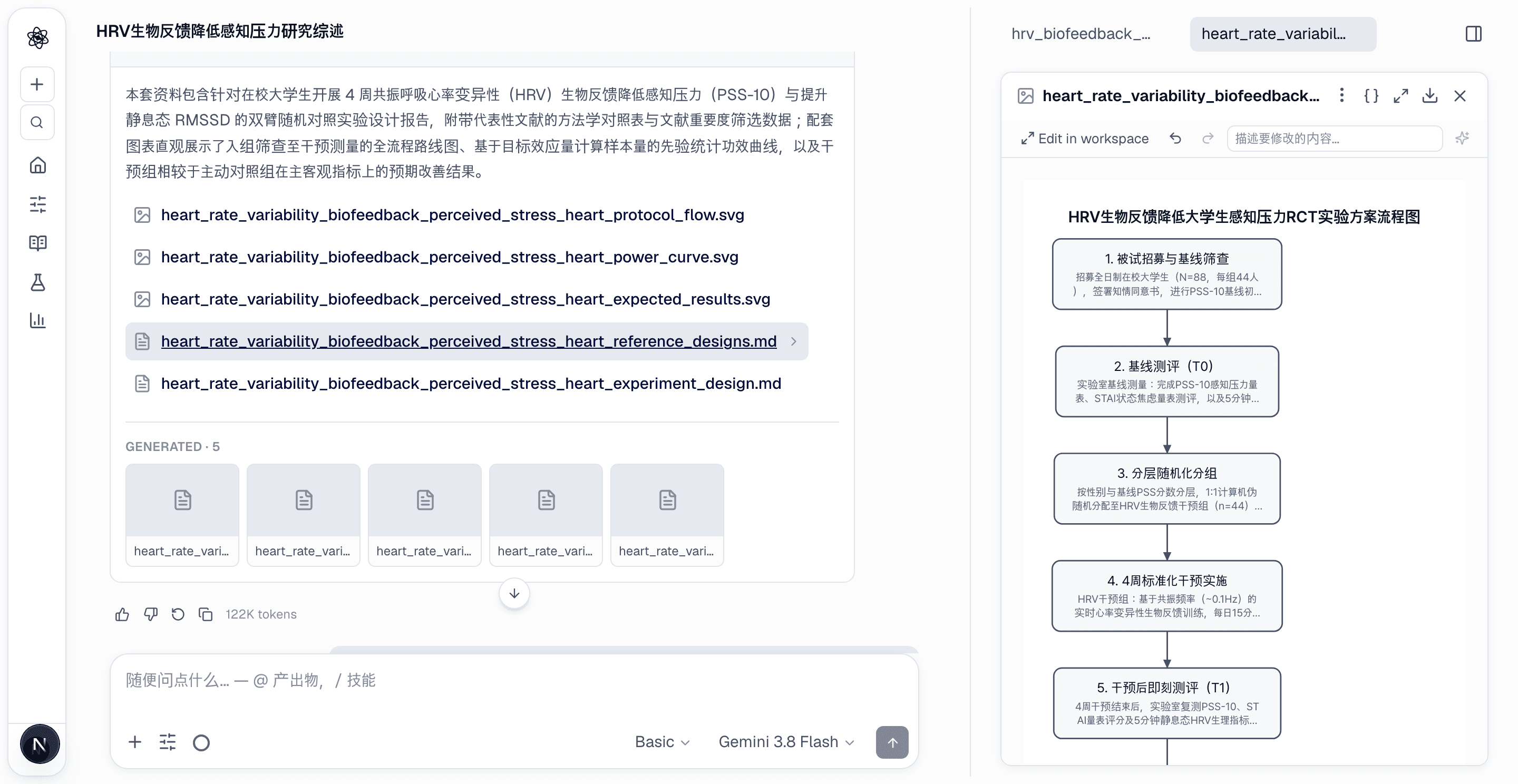Give a thumbs down to the response
The height and width of the screenshot is (784, 1518).
[150, 614]
